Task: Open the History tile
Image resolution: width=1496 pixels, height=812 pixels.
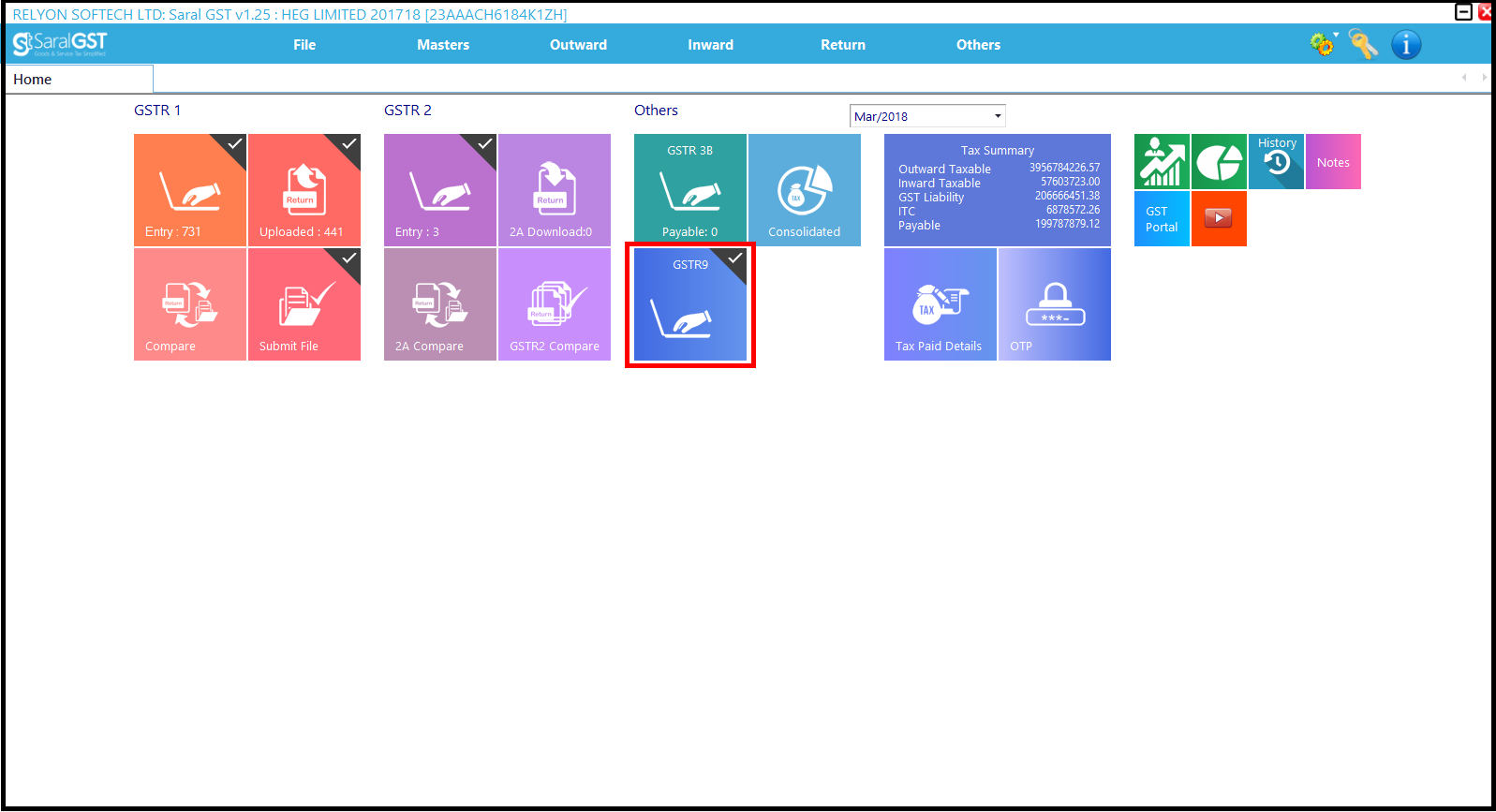Action: click(1276, 161)
